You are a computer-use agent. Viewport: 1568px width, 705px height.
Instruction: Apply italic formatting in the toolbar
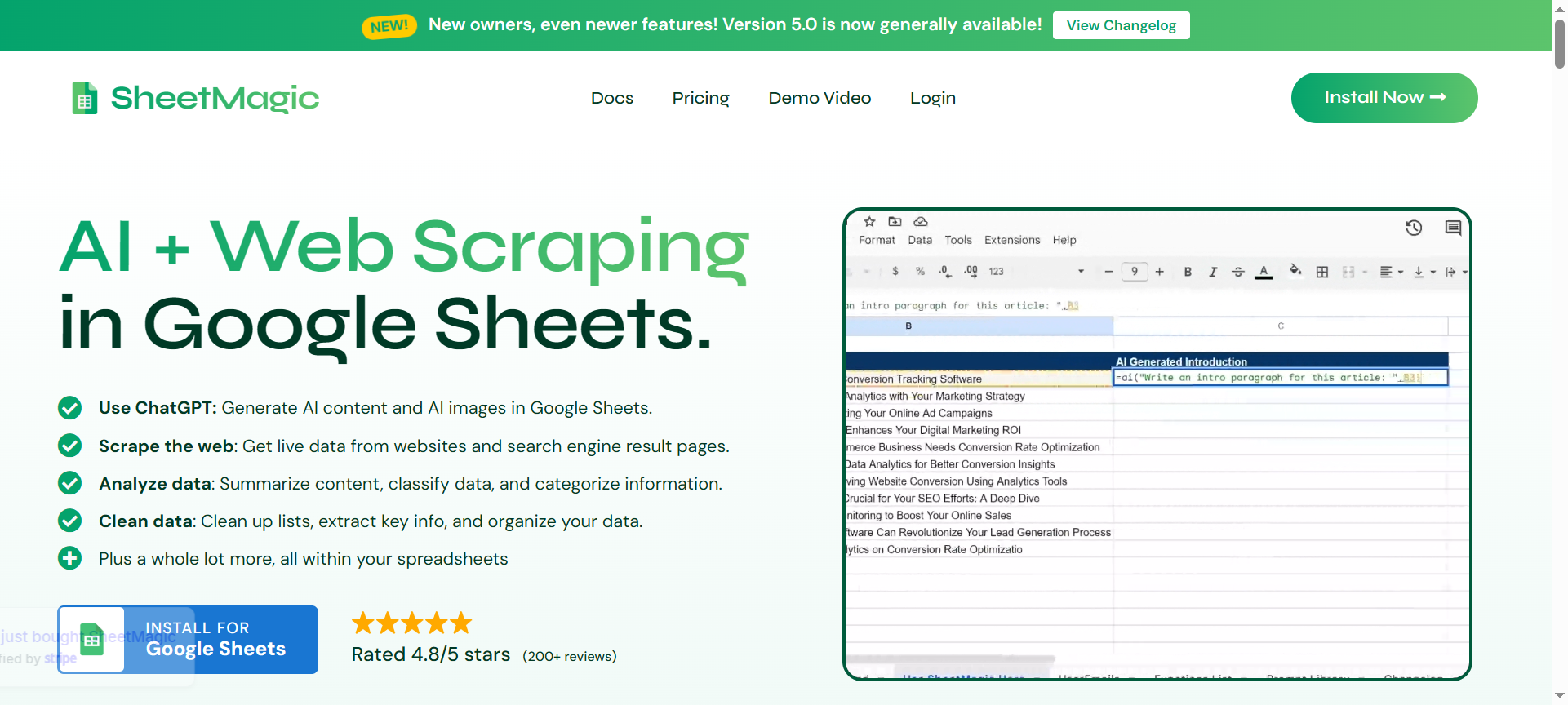click(x=1213, y=272)
